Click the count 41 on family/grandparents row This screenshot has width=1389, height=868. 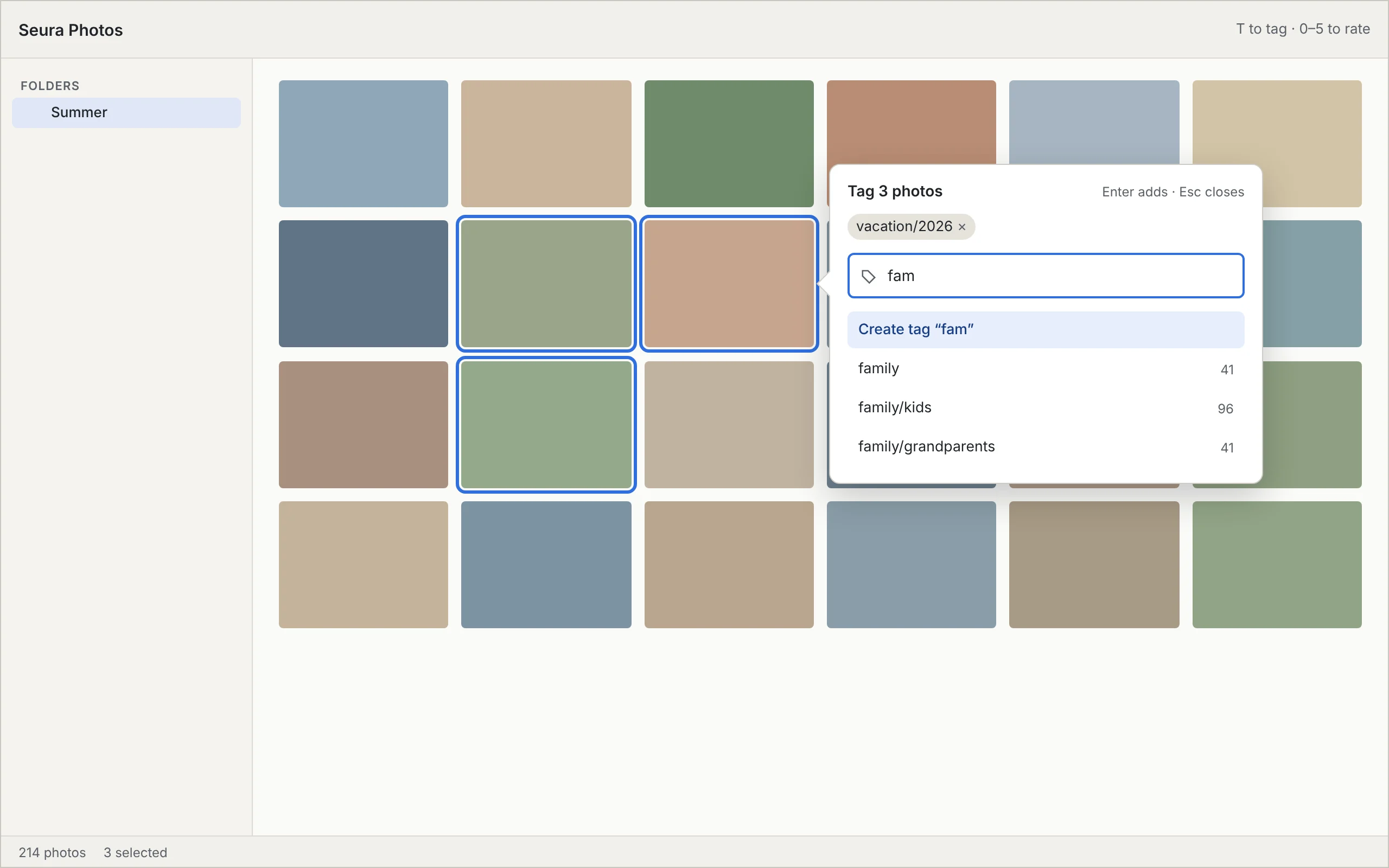tap(1227, 448)
